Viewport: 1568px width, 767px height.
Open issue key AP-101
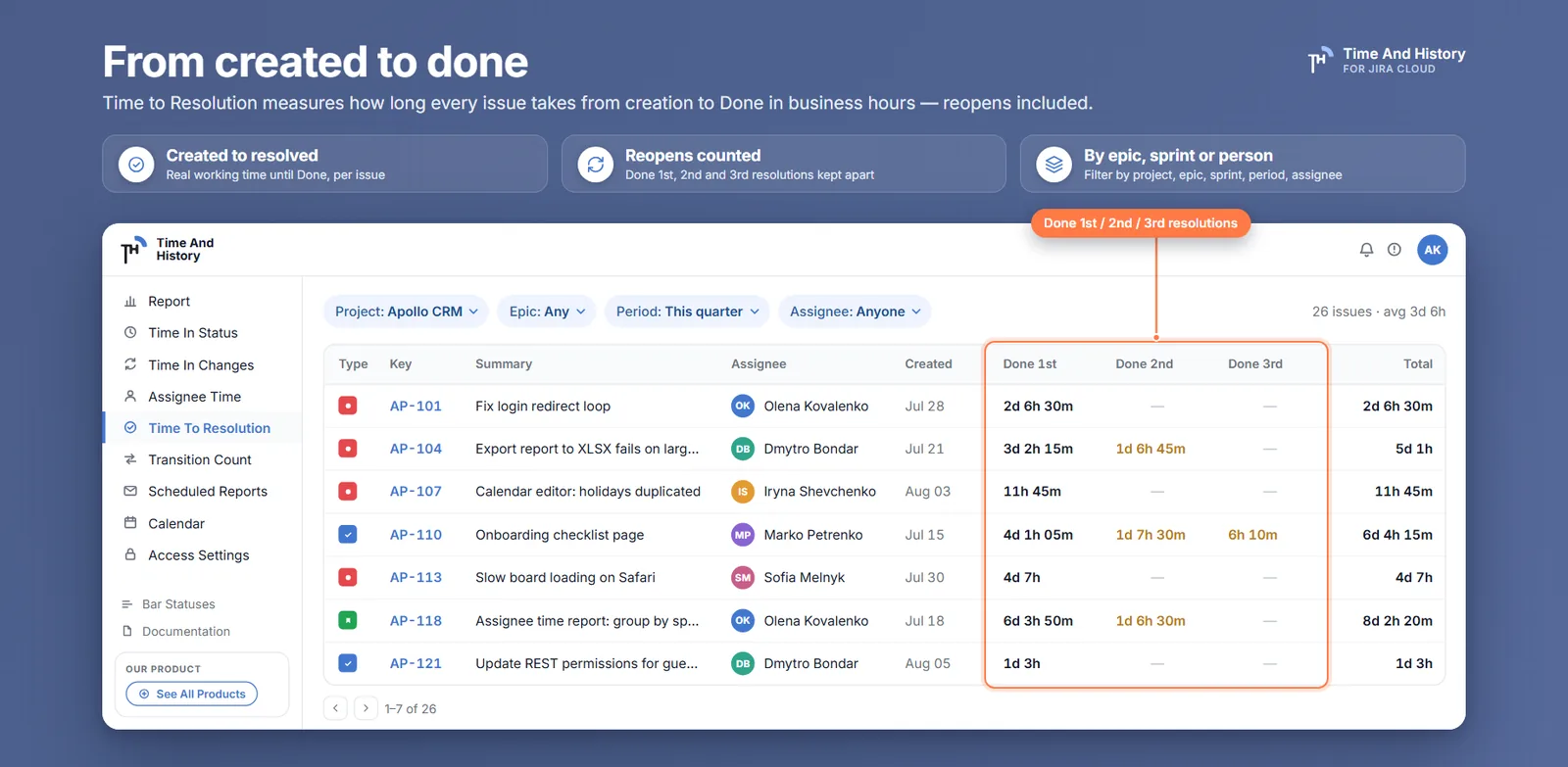416,406
